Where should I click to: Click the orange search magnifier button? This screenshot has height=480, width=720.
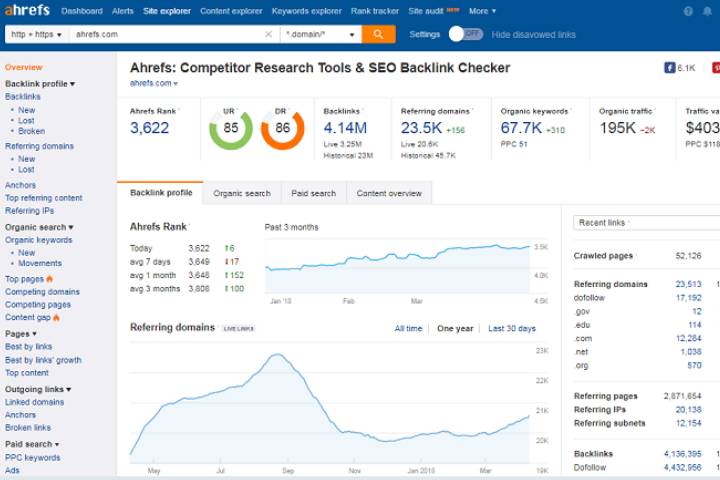coord(378,34)
